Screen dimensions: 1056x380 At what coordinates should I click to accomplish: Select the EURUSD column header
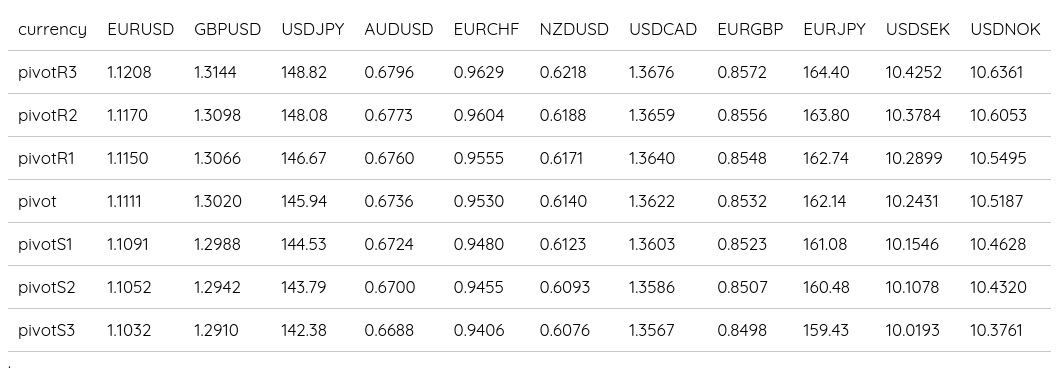point(141,30)
